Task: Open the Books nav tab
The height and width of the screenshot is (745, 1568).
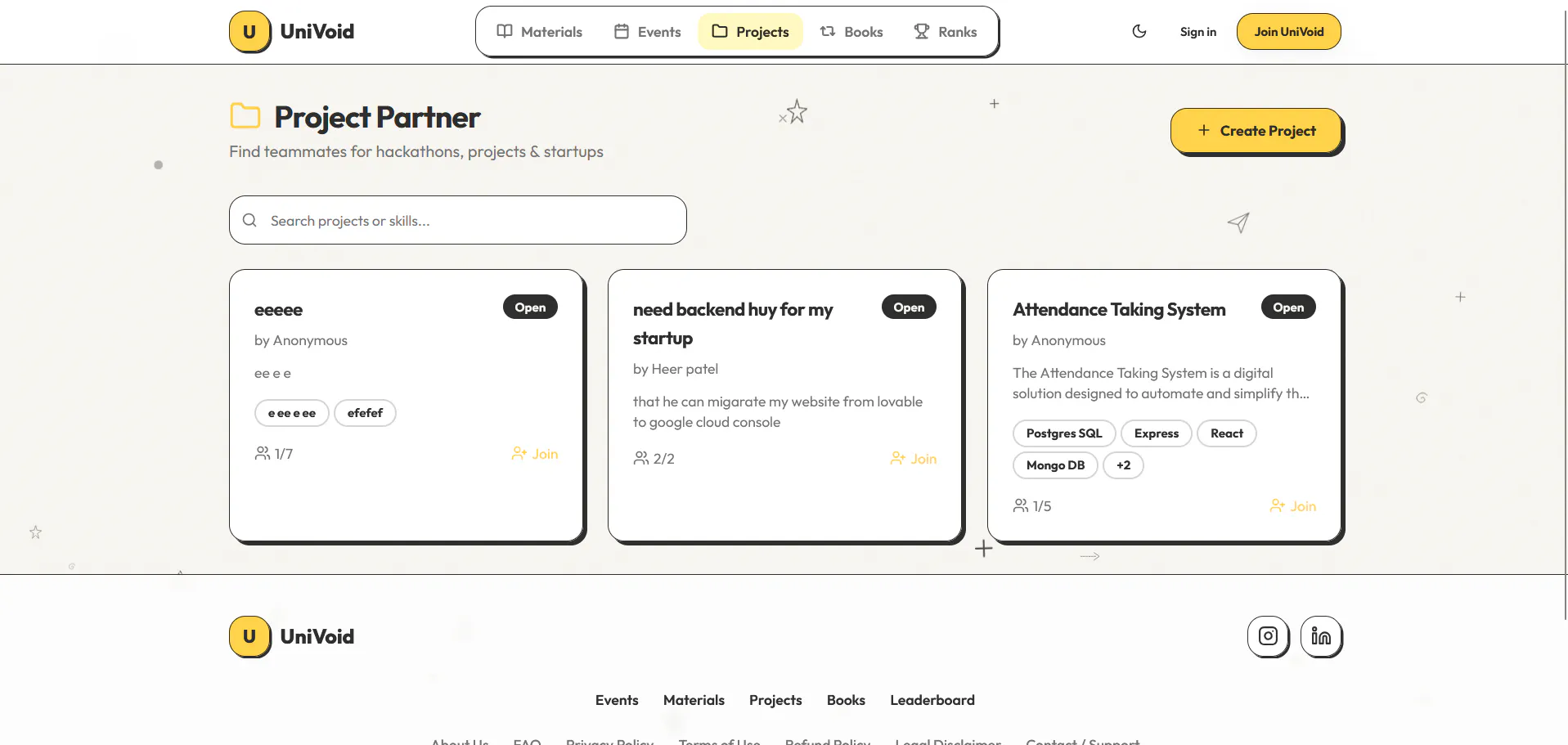Action: (851, 32)
